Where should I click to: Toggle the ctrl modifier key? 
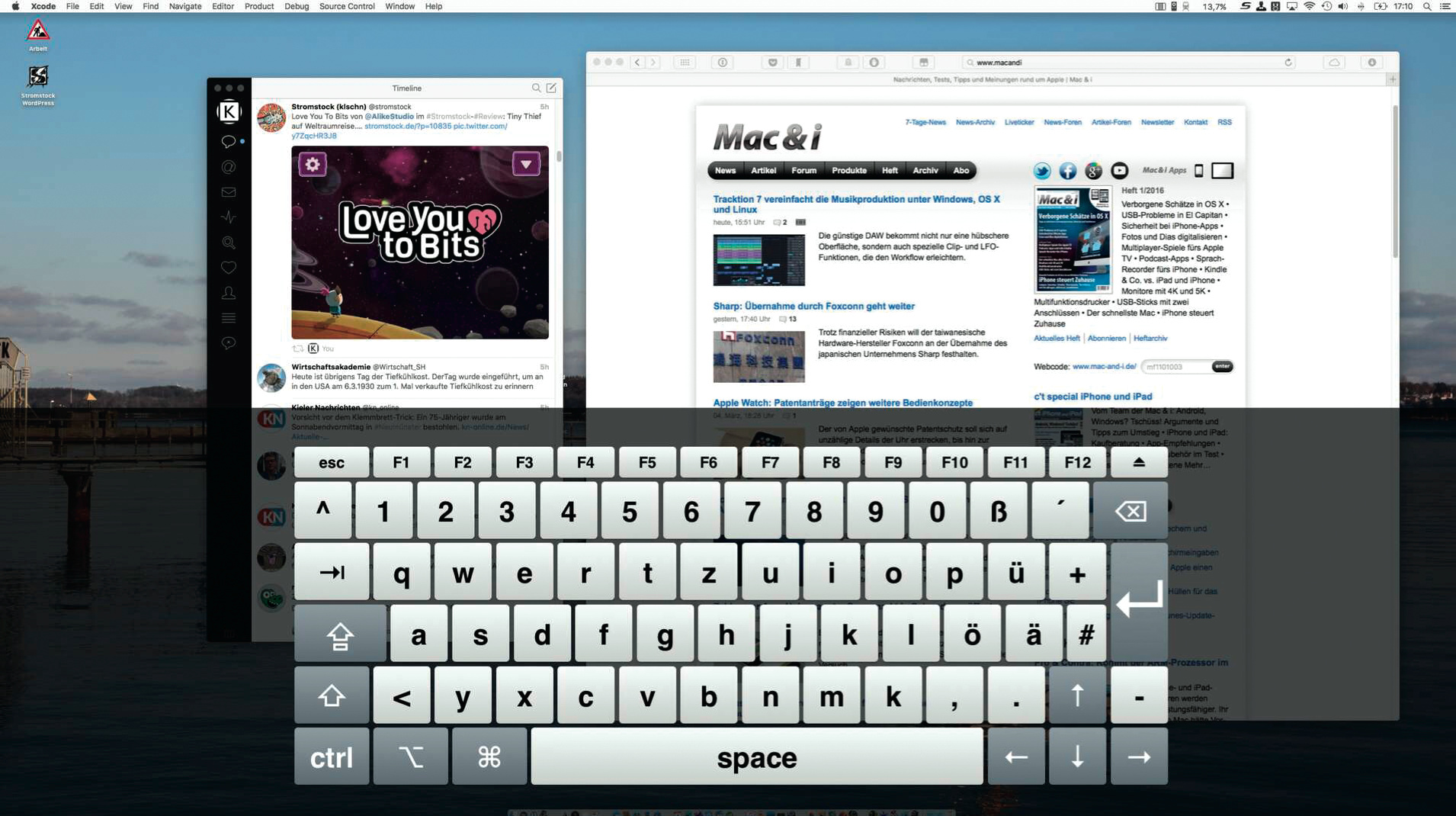pos(332,757)
